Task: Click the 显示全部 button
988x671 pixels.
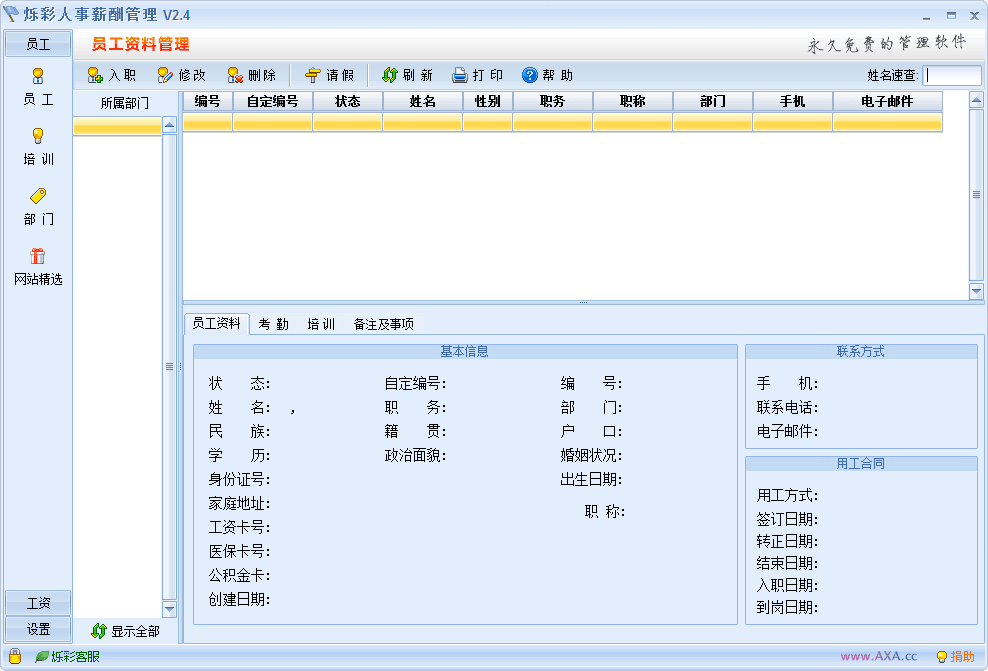Action: [x=125, y=631]
